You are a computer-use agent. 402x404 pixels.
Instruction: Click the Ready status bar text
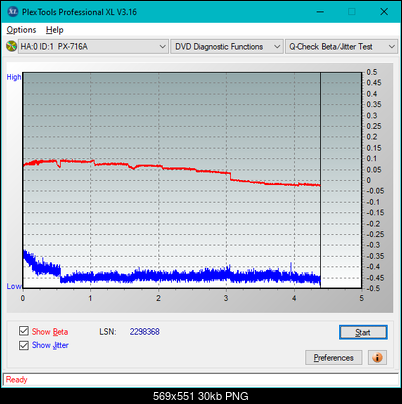[16, 380]
